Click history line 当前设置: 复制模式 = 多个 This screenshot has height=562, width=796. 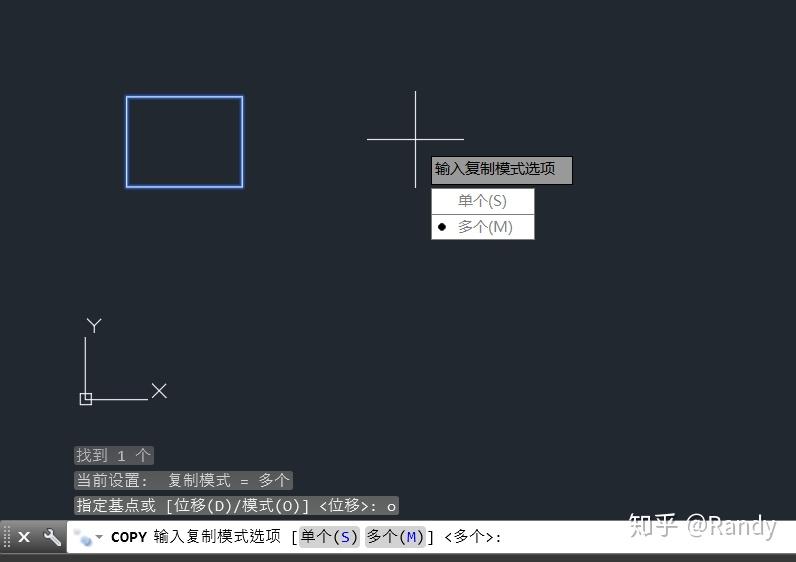[183, 480]
